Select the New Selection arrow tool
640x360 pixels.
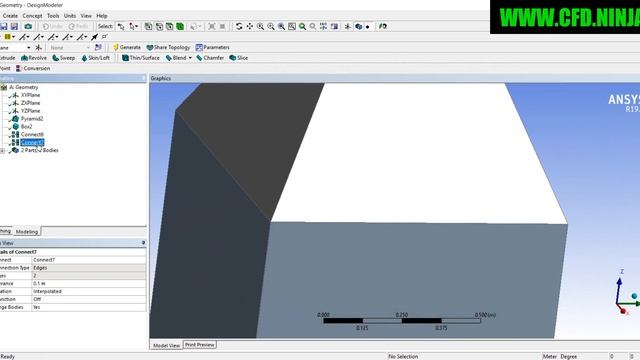coord(121,26)
